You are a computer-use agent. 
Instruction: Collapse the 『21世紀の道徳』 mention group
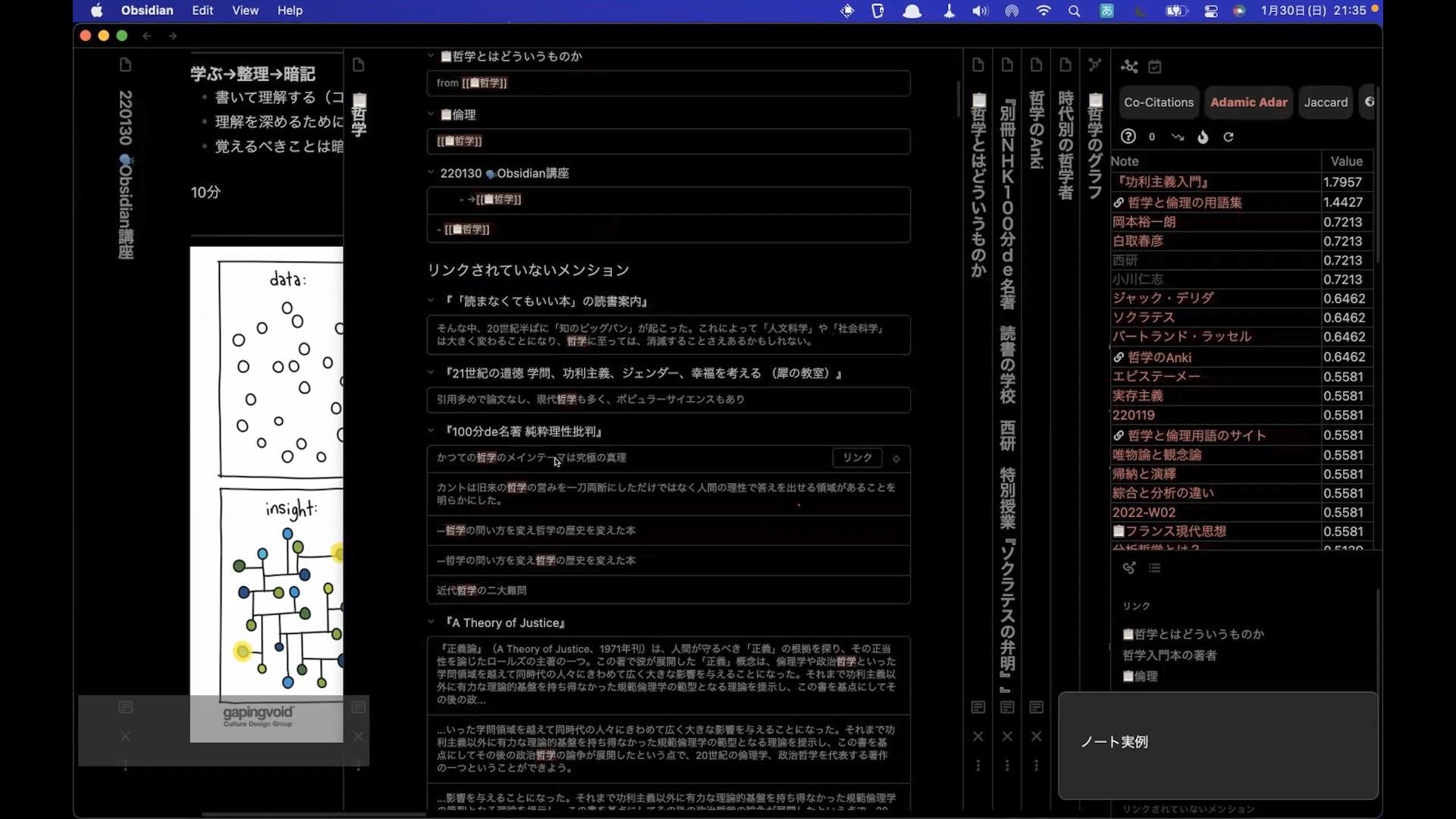431,373
